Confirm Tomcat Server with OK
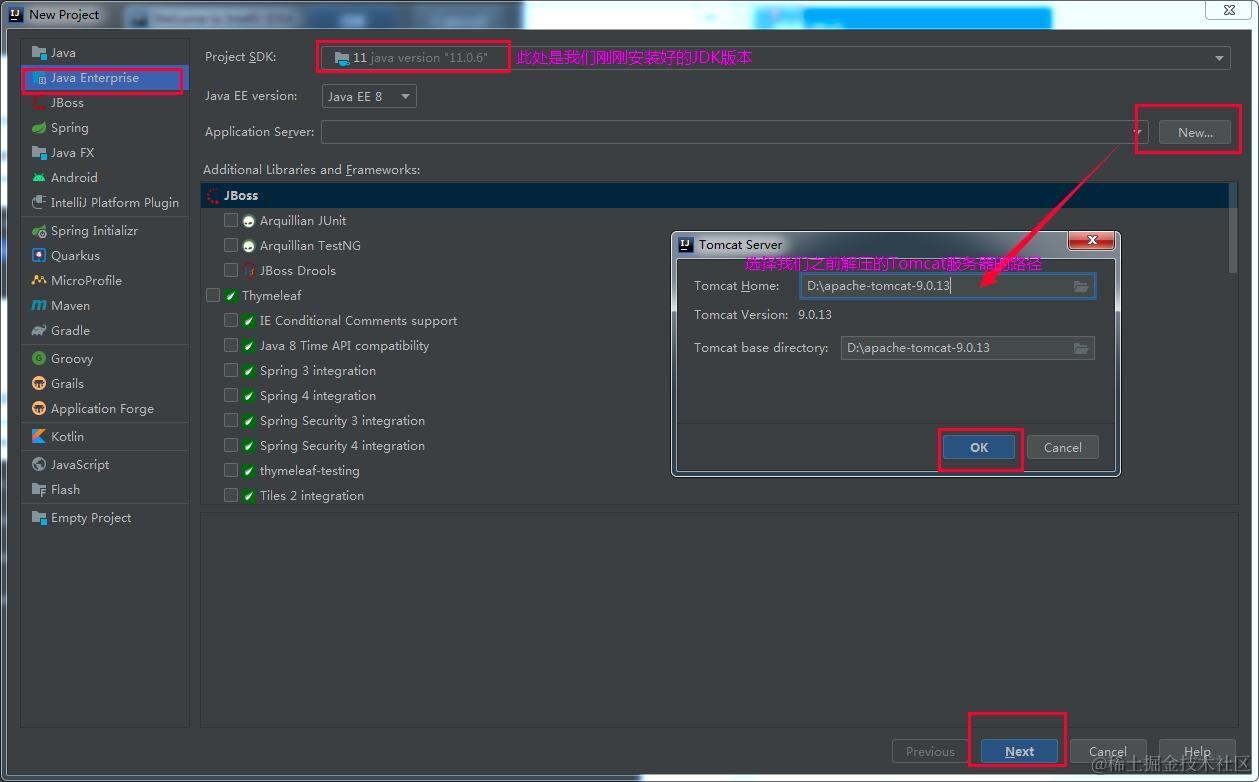The height and width of the screenshot is (782, 1259). (979, 448)
